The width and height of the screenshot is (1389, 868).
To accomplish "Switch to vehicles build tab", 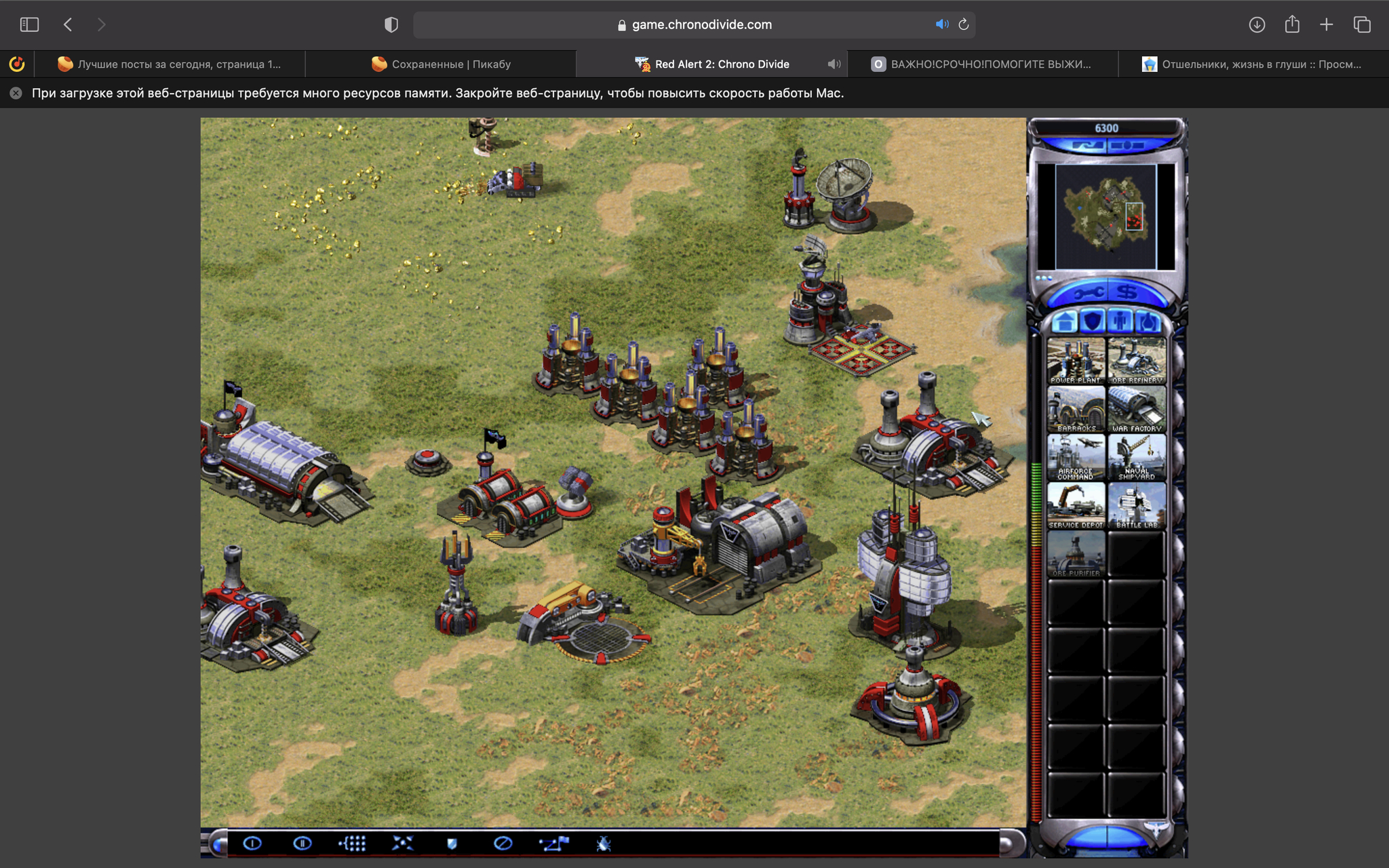I will click(x=1148, y=321).
